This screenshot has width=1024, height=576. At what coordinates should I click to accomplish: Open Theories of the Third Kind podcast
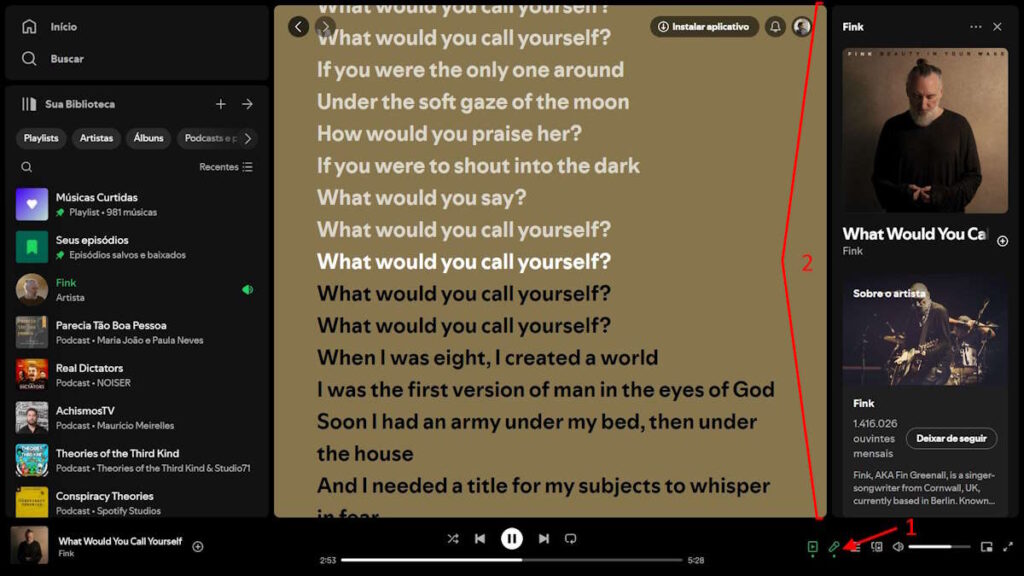134,460
